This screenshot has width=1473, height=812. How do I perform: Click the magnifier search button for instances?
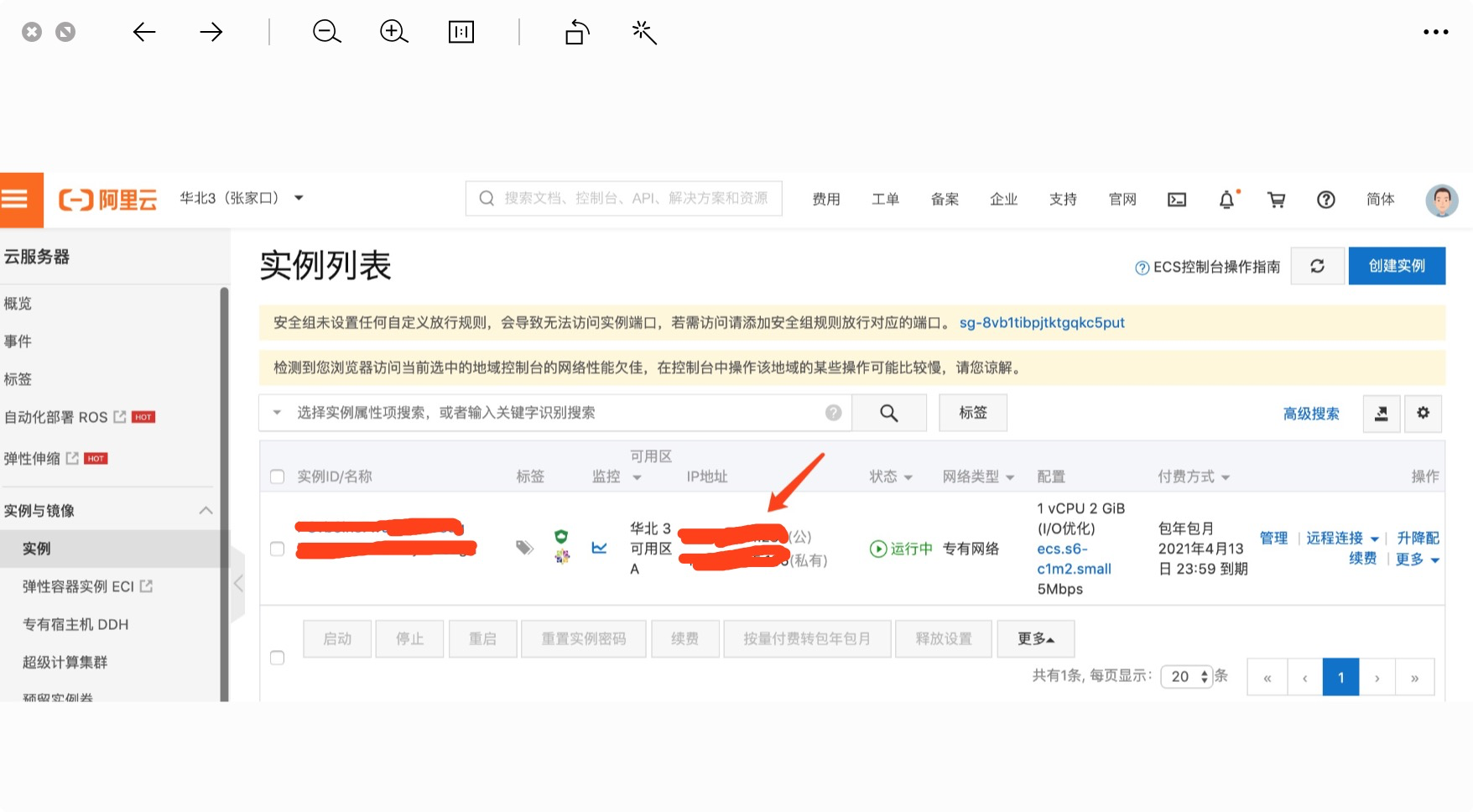click(x=889, y=413)
